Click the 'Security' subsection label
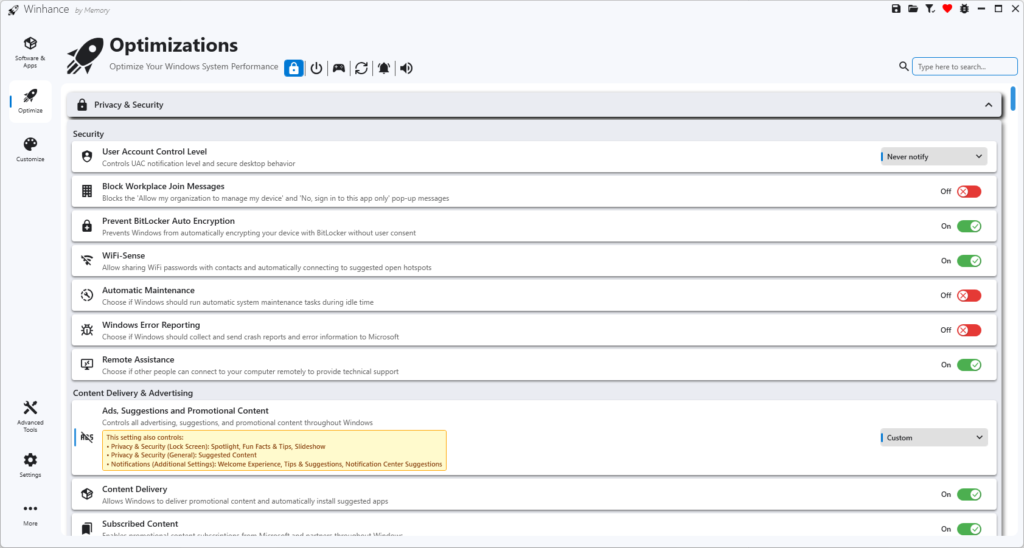1024x548 pixels. click(x=88, y=134)
